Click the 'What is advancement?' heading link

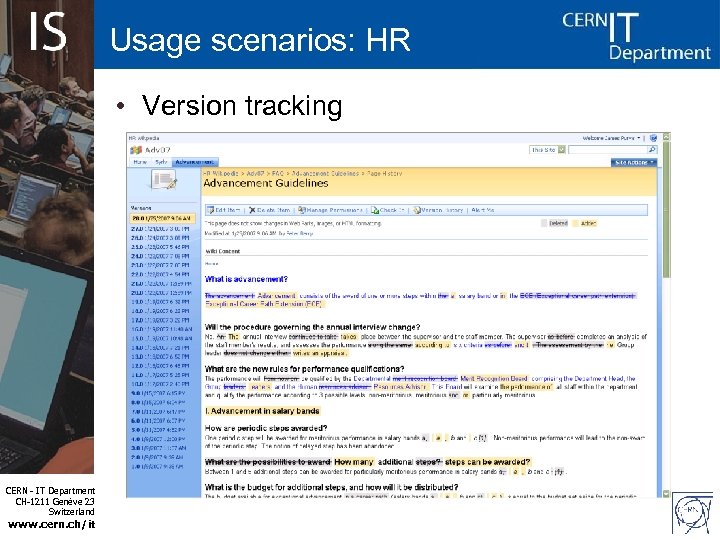tap(246, 279)
